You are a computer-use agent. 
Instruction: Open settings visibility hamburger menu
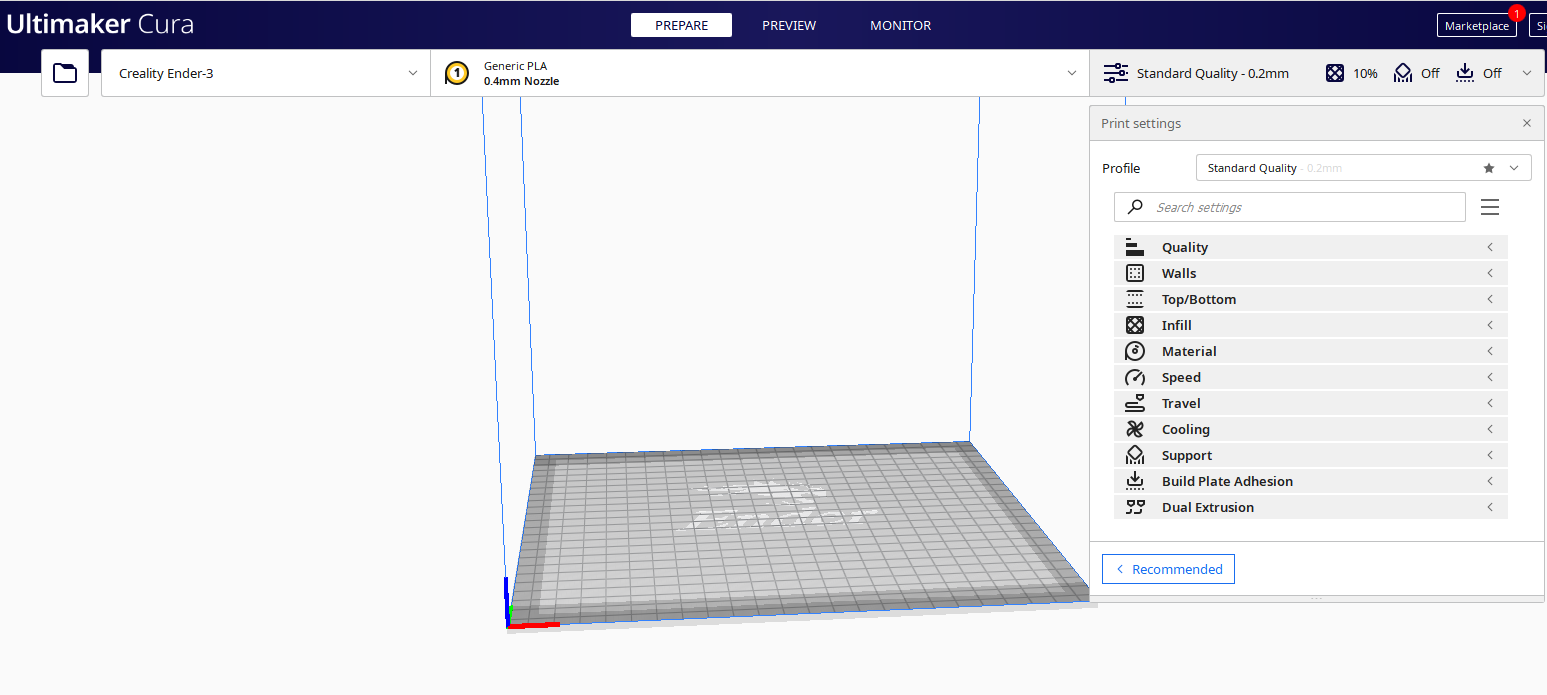1490,207
